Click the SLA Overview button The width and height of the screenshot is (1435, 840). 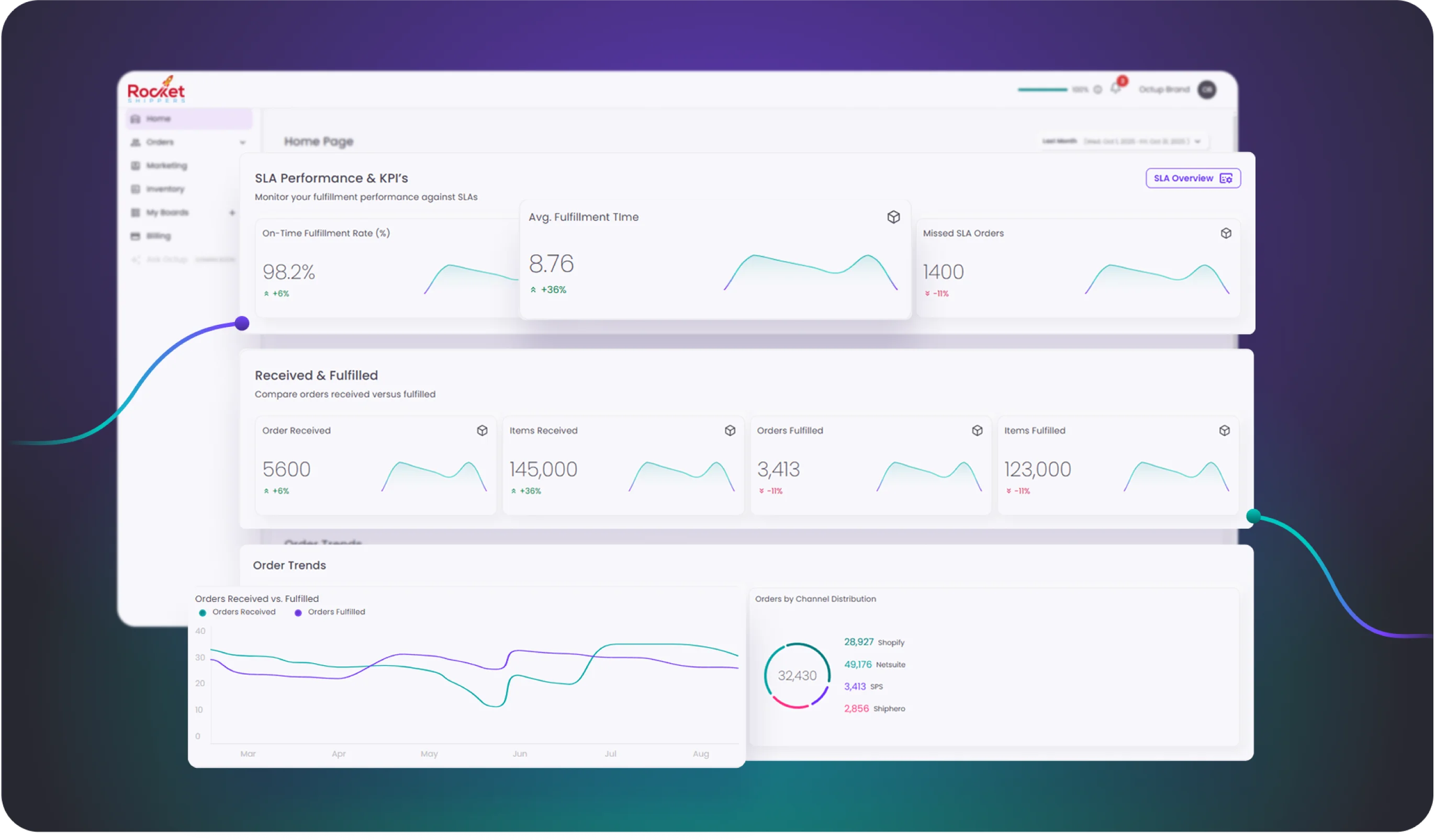coord(1193,178)
